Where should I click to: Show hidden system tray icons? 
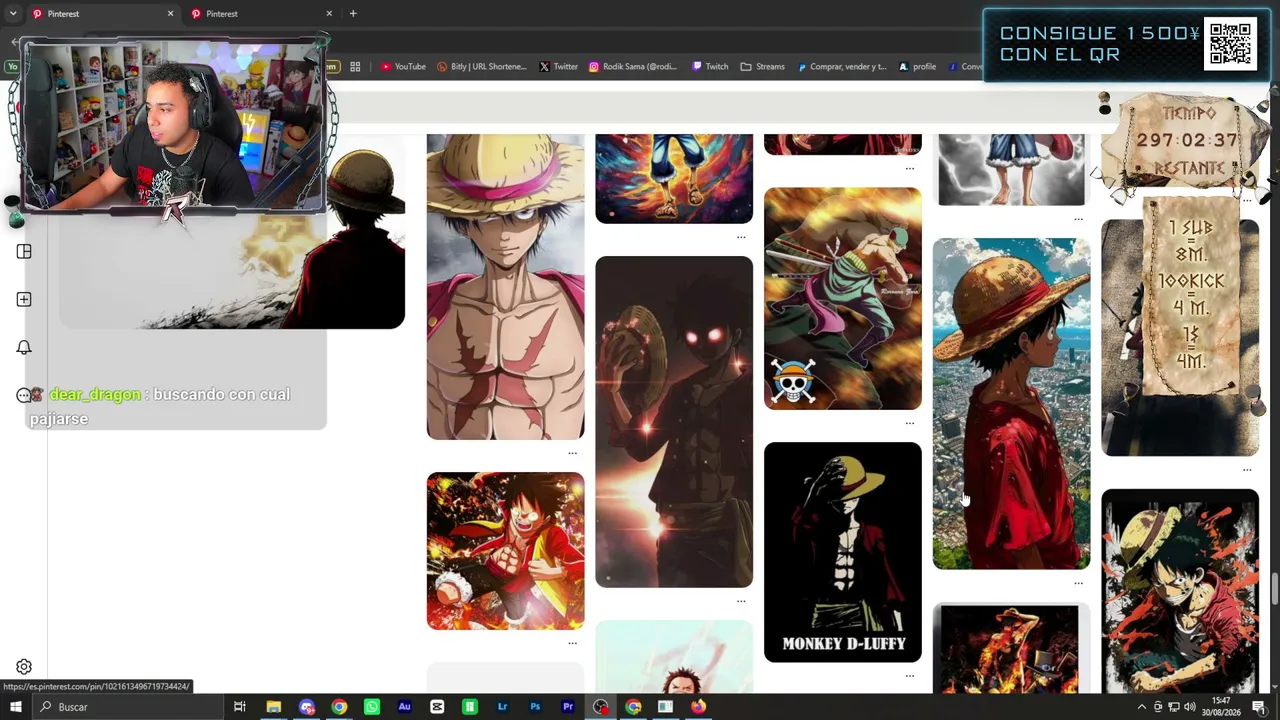click(x=1142, y=707)
